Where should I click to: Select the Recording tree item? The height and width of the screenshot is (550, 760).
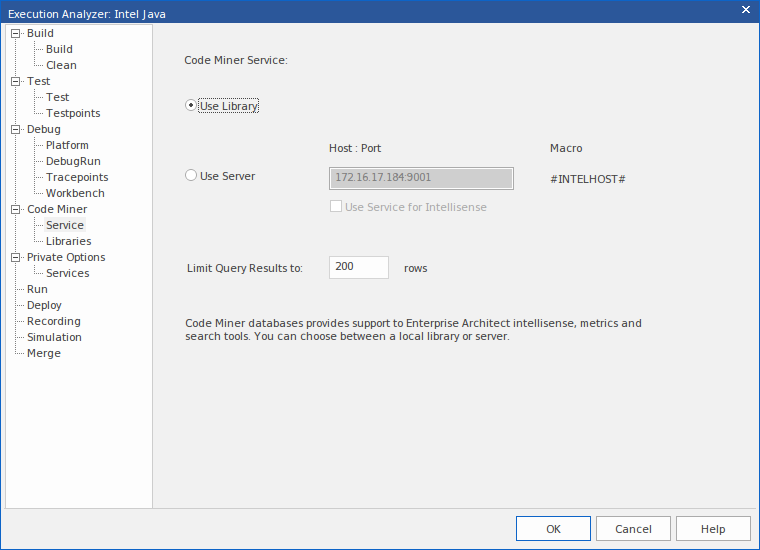54,321
